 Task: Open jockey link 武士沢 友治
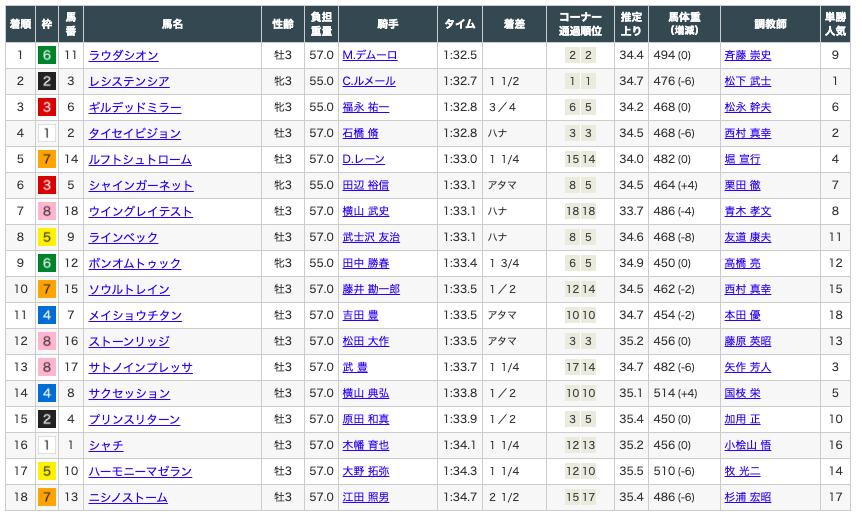[371, 237]
